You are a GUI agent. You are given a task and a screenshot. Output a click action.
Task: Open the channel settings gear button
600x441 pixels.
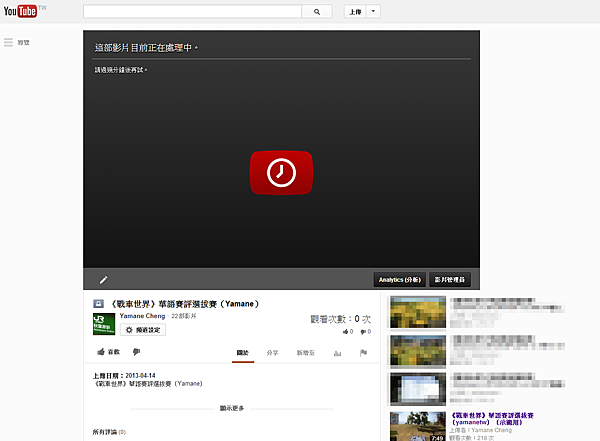(143, 330)
